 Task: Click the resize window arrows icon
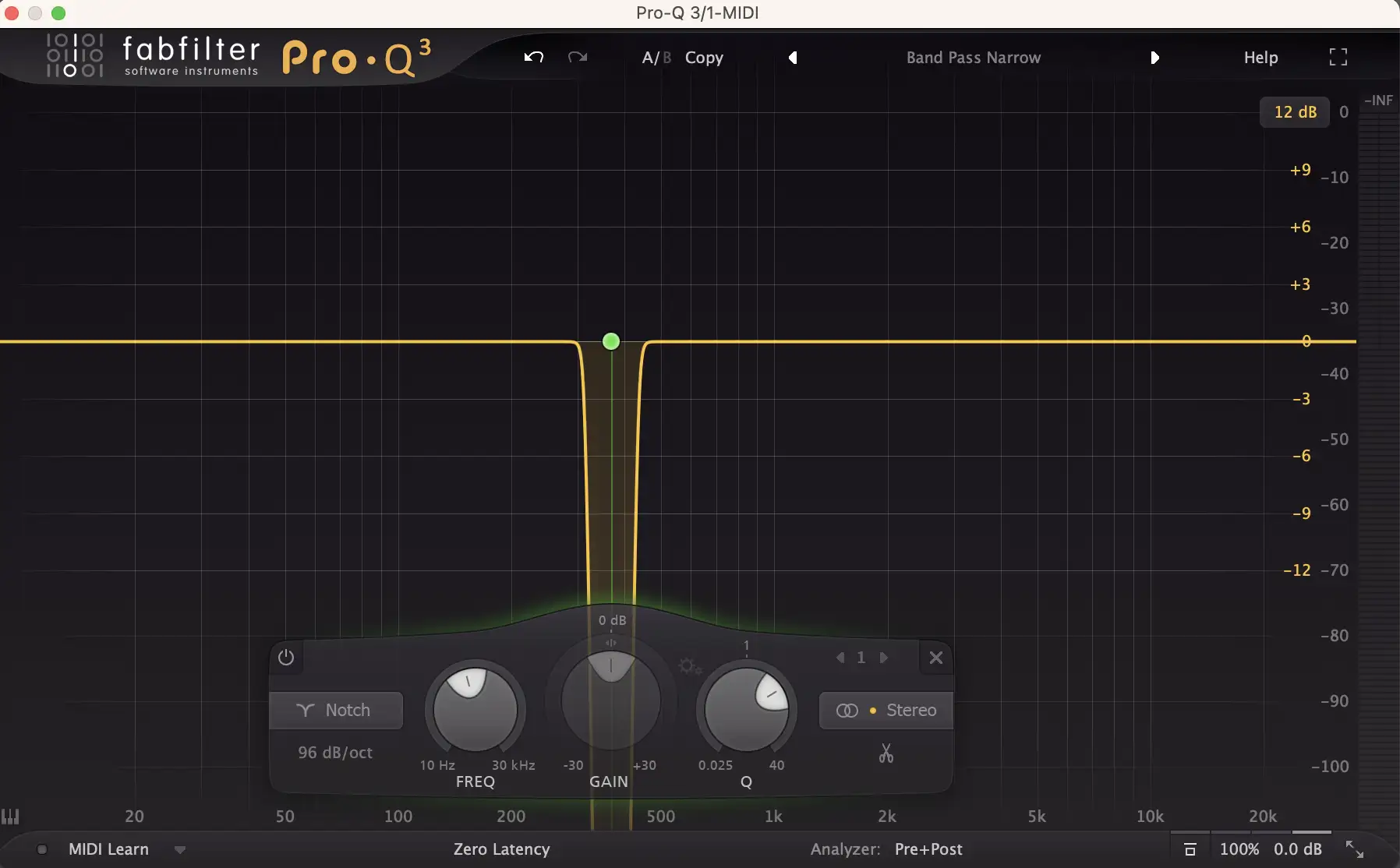pyautogui.click(x=1355, y=849)
